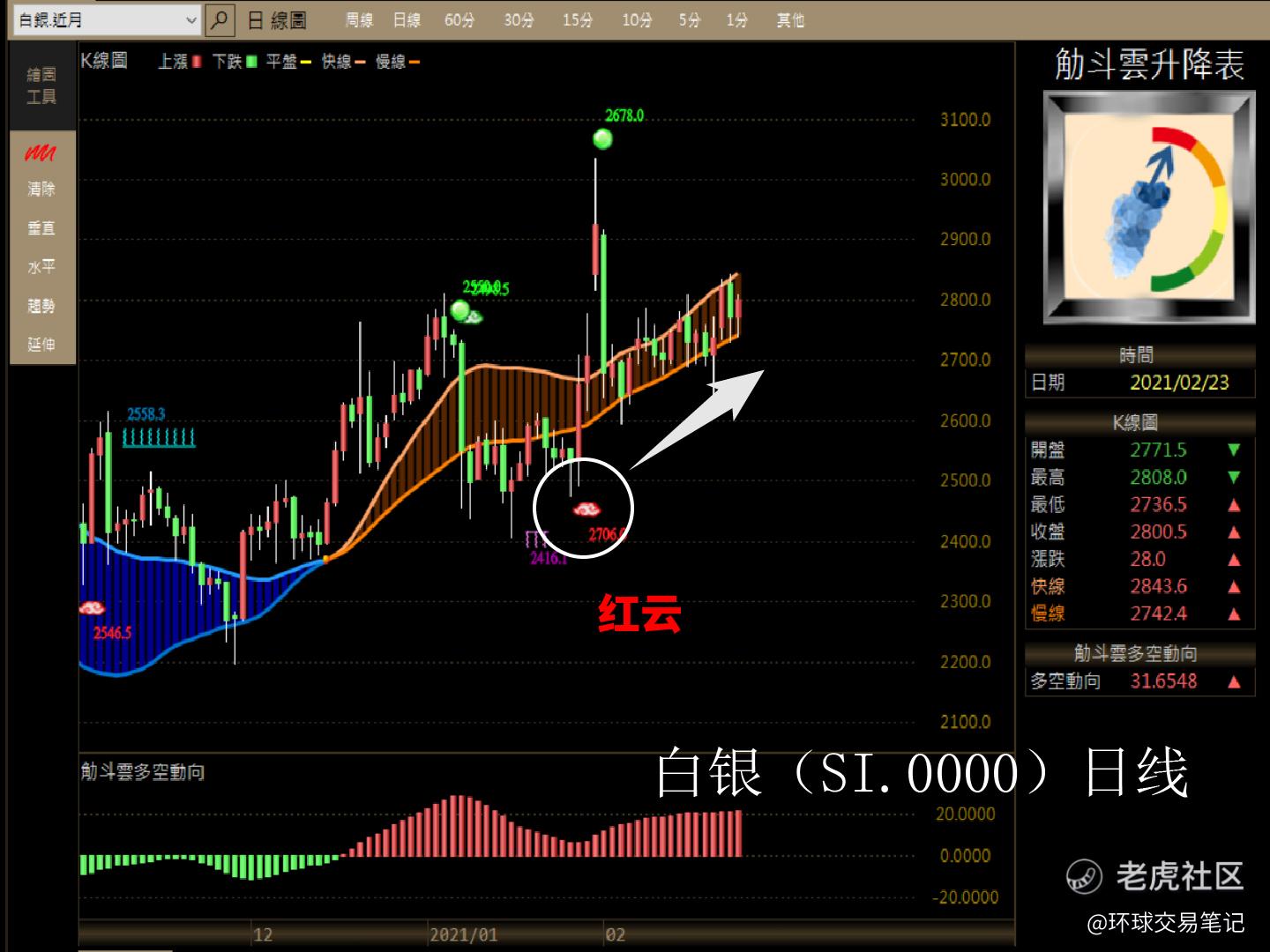
Task: Switch to the 日線 period tab
Action: (407, 20)
